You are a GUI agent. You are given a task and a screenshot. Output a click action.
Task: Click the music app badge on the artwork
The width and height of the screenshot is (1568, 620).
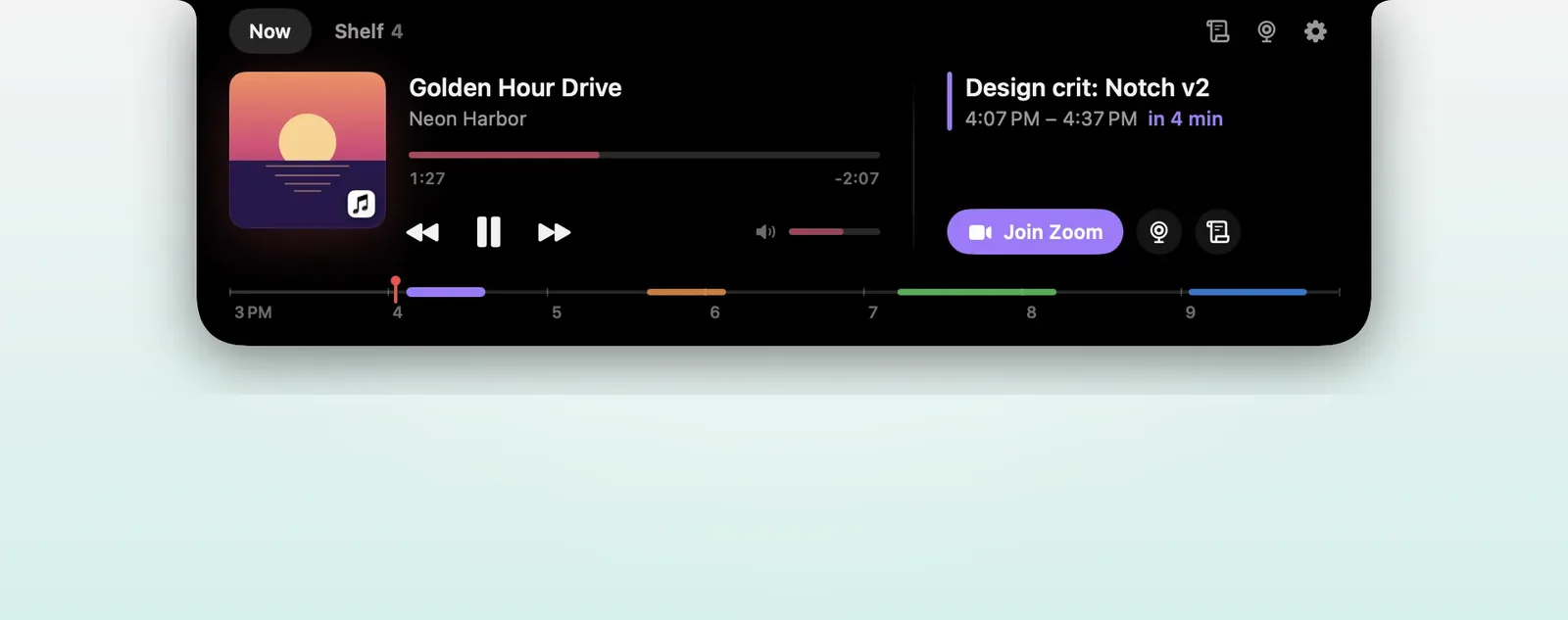362,204
